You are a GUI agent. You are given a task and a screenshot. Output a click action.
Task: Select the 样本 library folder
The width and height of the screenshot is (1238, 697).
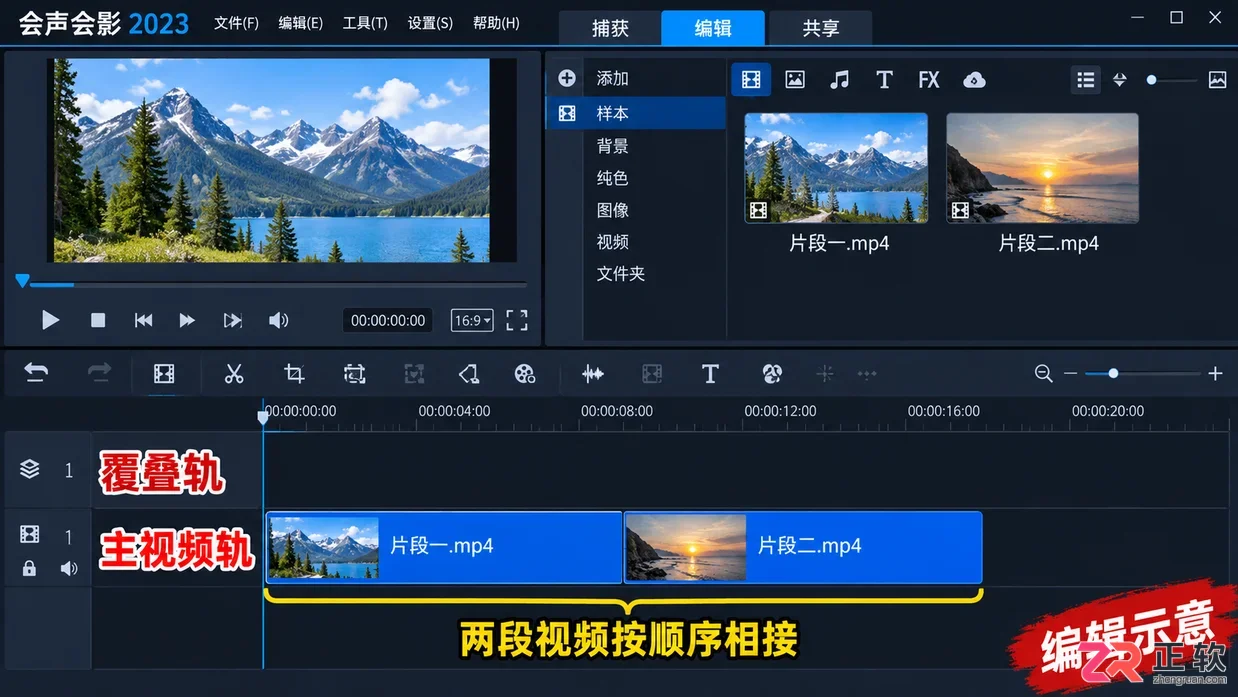click(635, 113)
